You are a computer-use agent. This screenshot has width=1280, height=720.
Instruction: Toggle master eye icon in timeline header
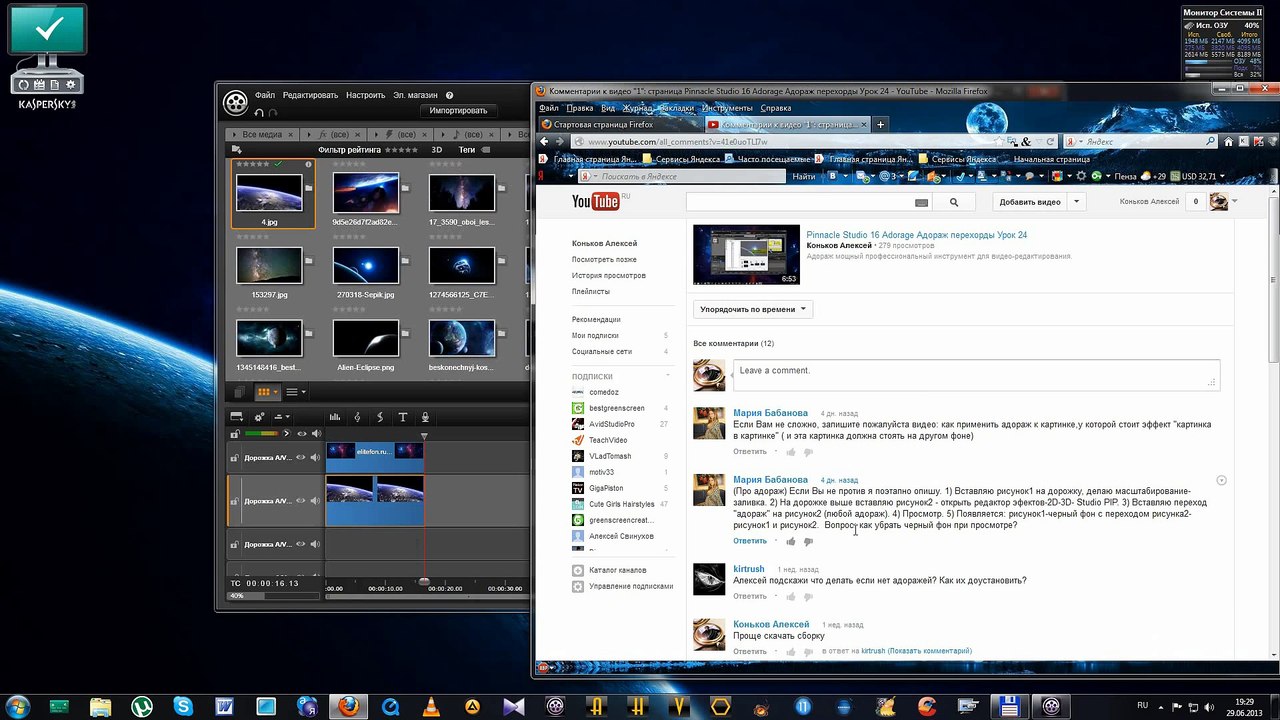tap(302, 433)
